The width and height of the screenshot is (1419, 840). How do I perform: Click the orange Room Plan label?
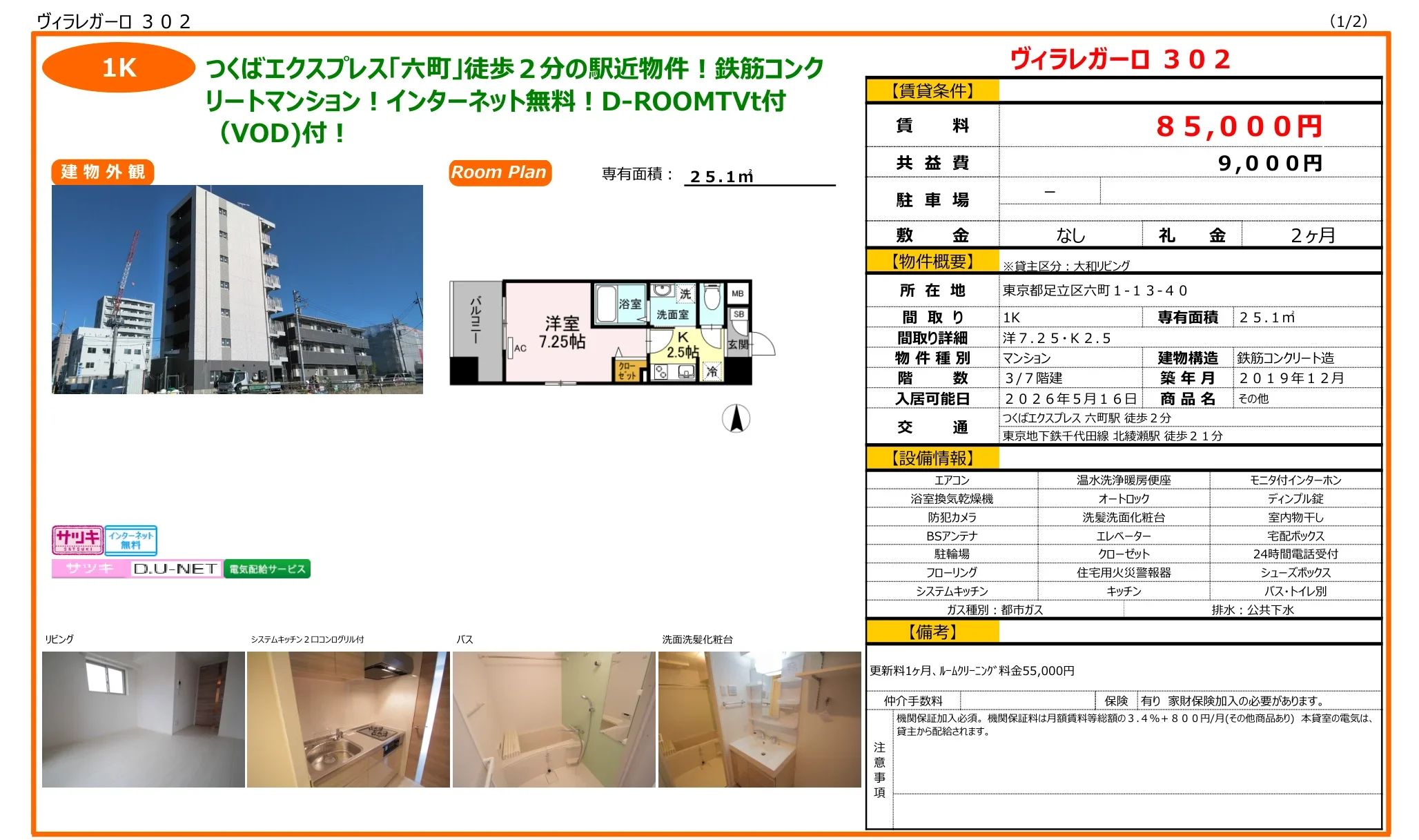click(x=499, y=173)
